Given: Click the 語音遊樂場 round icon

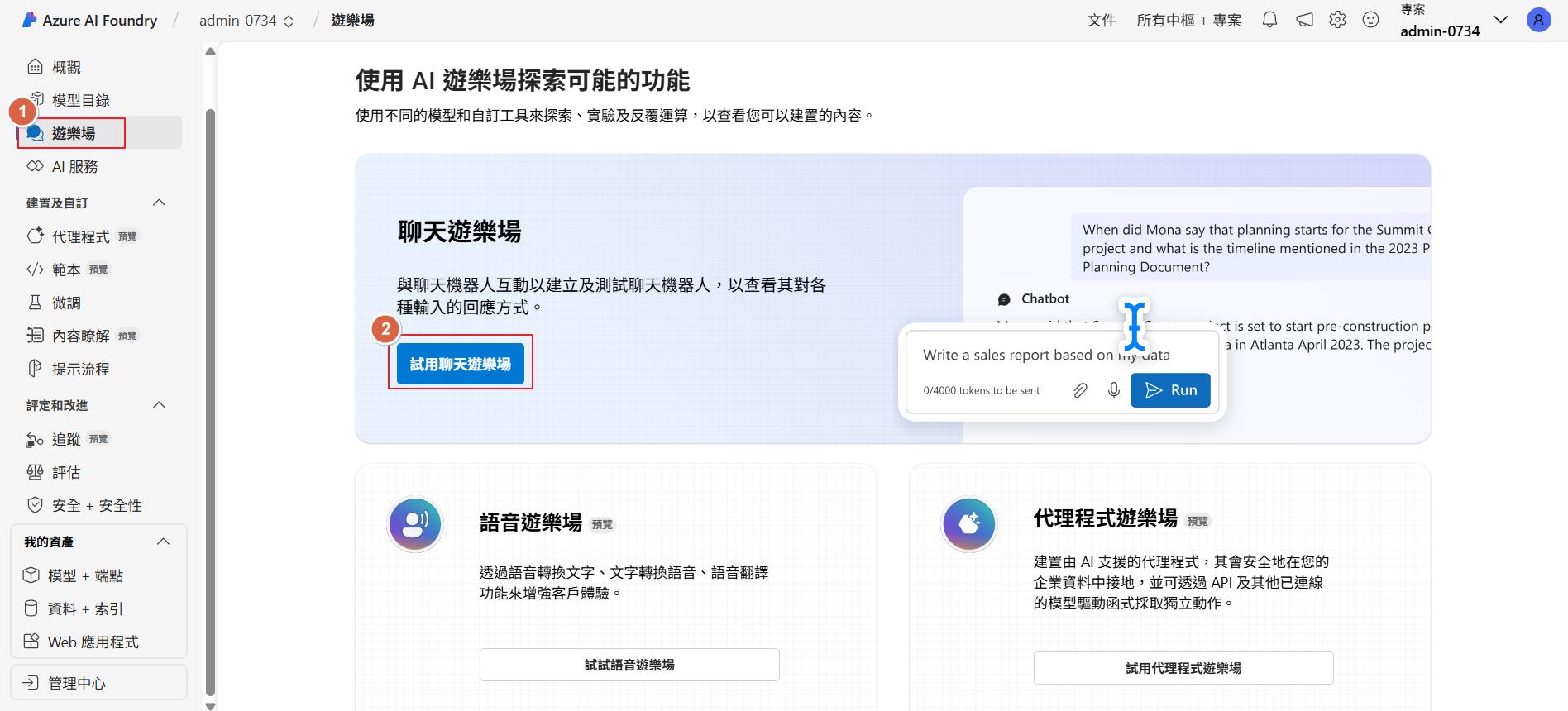Looking at the screenshot, I should (415, 524).
